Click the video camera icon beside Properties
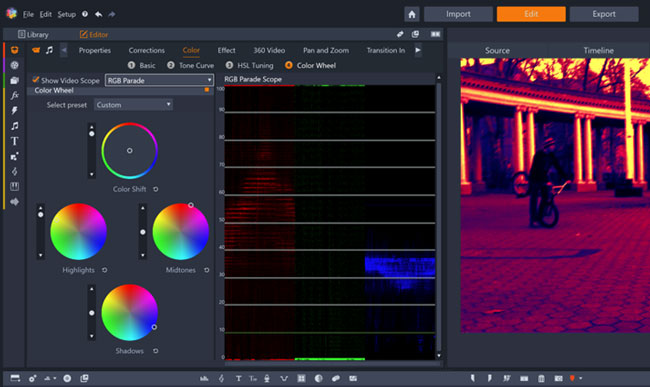 (x=36, y=50)
